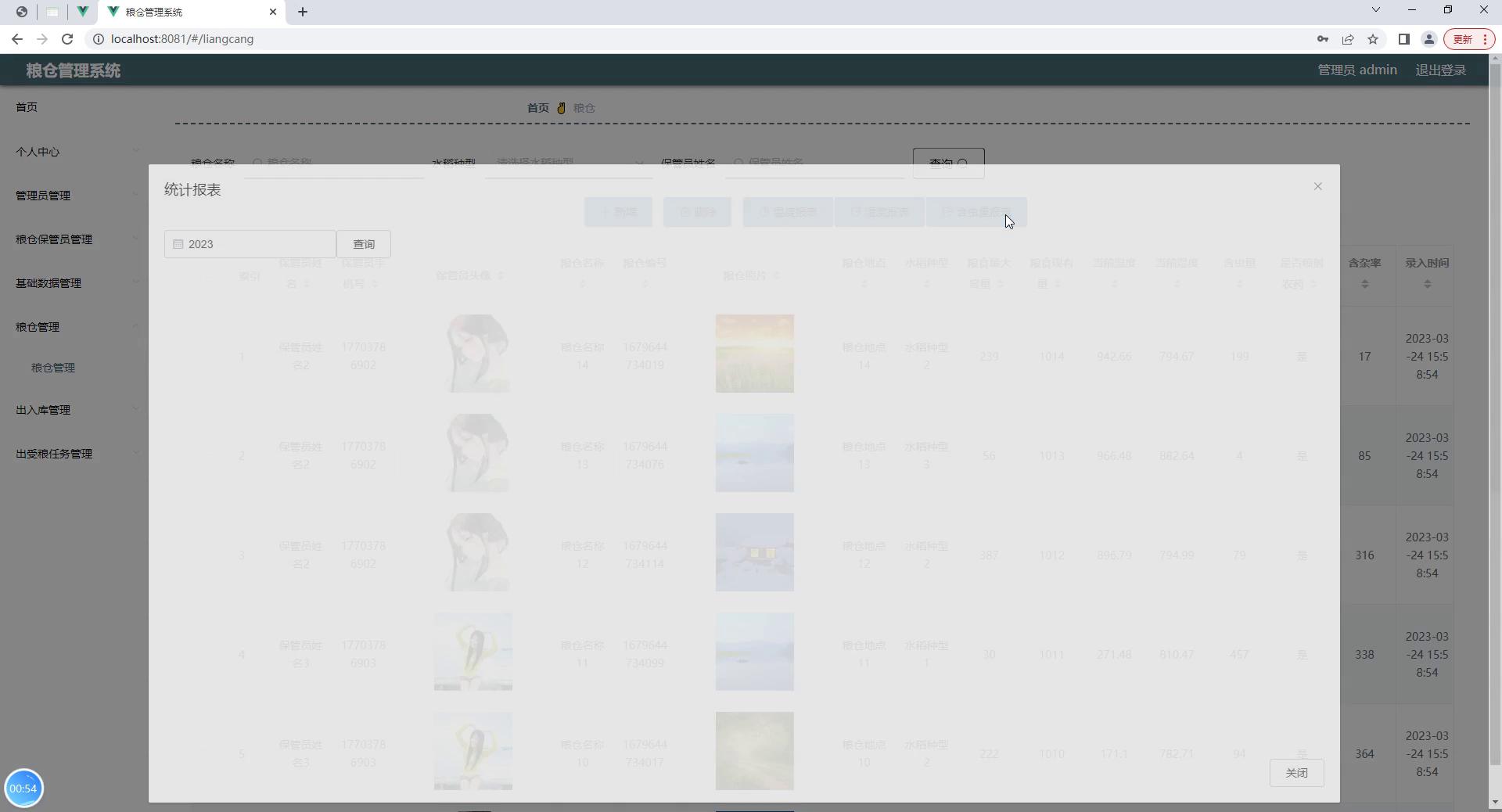Go back using the browser back arrow
The height and width of the screenshot is (812, 1502).
tap(17, 39)
